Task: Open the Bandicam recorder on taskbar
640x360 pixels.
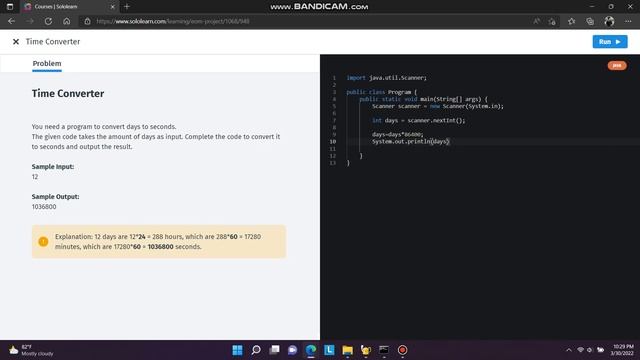Action: click(402, 350)
